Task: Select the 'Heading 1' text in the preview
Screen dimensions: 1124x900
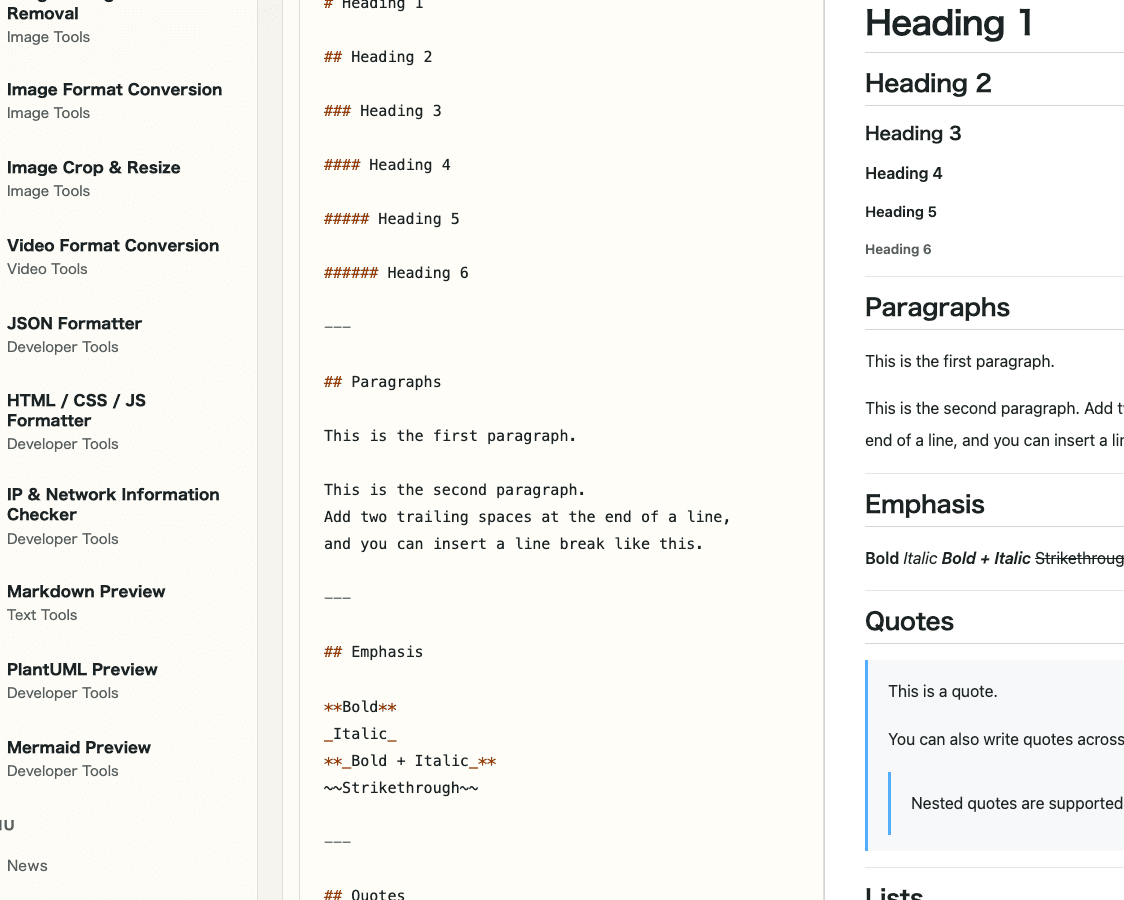Action: tap(947, 23)
